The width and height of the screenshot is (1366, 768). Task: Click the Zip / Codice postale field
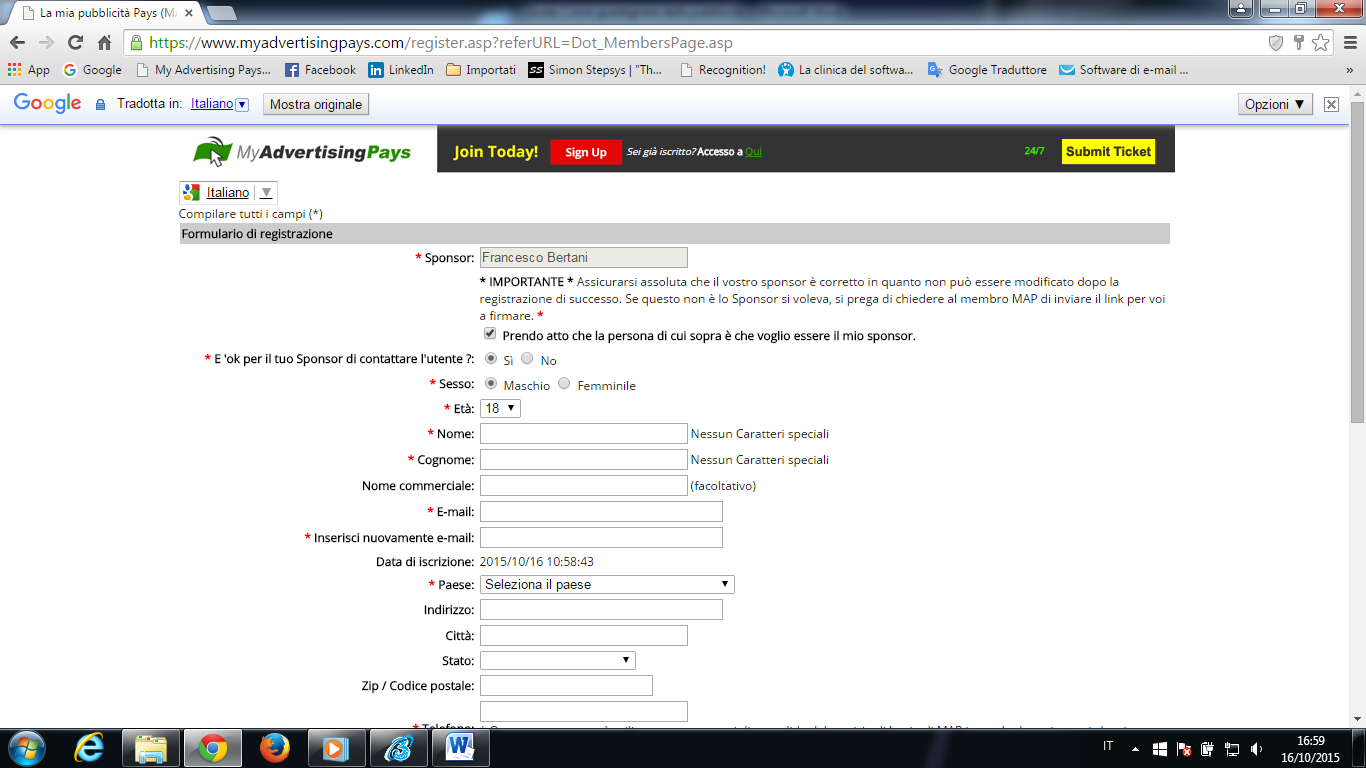pyautogui.click(x=566, y=685)
